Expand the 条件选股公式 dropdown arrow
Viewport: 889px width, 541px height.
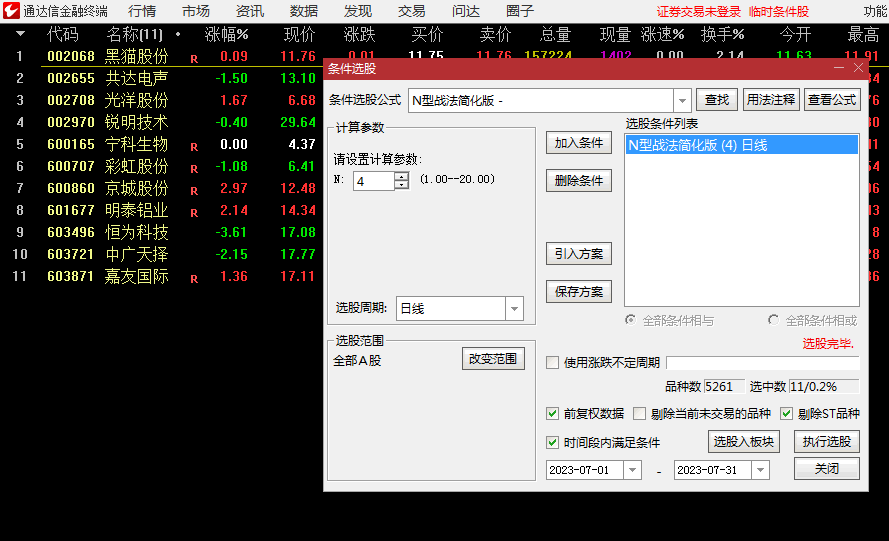click(682, 100)
